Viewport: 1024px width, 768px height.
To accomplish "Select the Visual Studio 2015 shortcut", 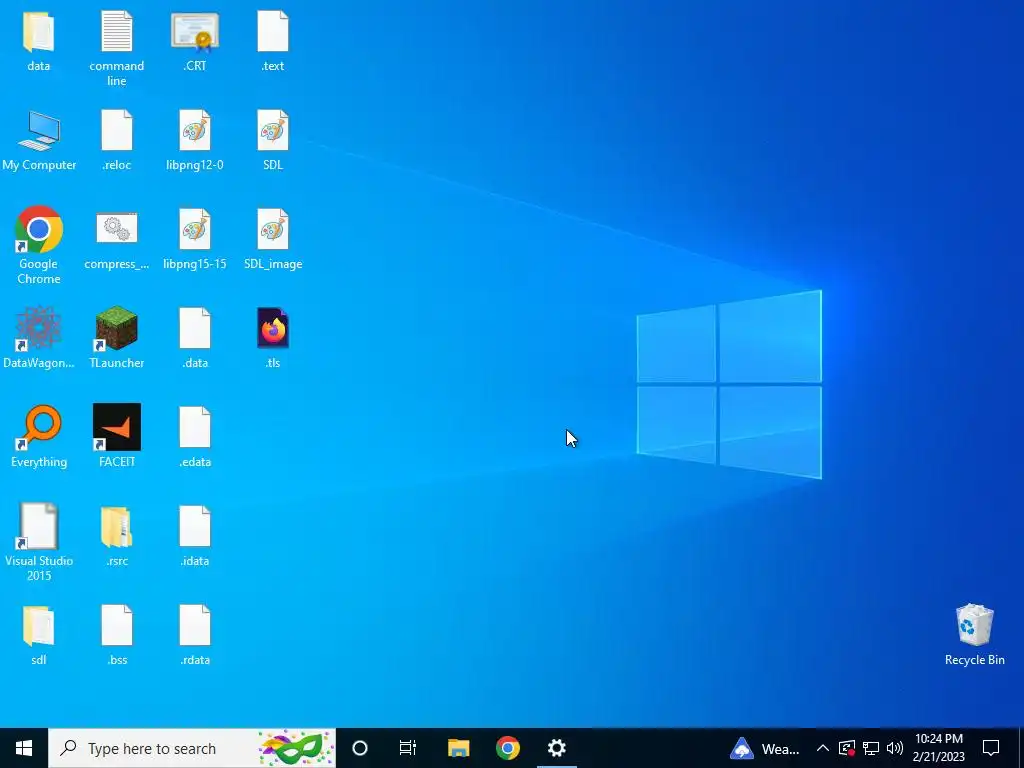I will tap(39, 526).
